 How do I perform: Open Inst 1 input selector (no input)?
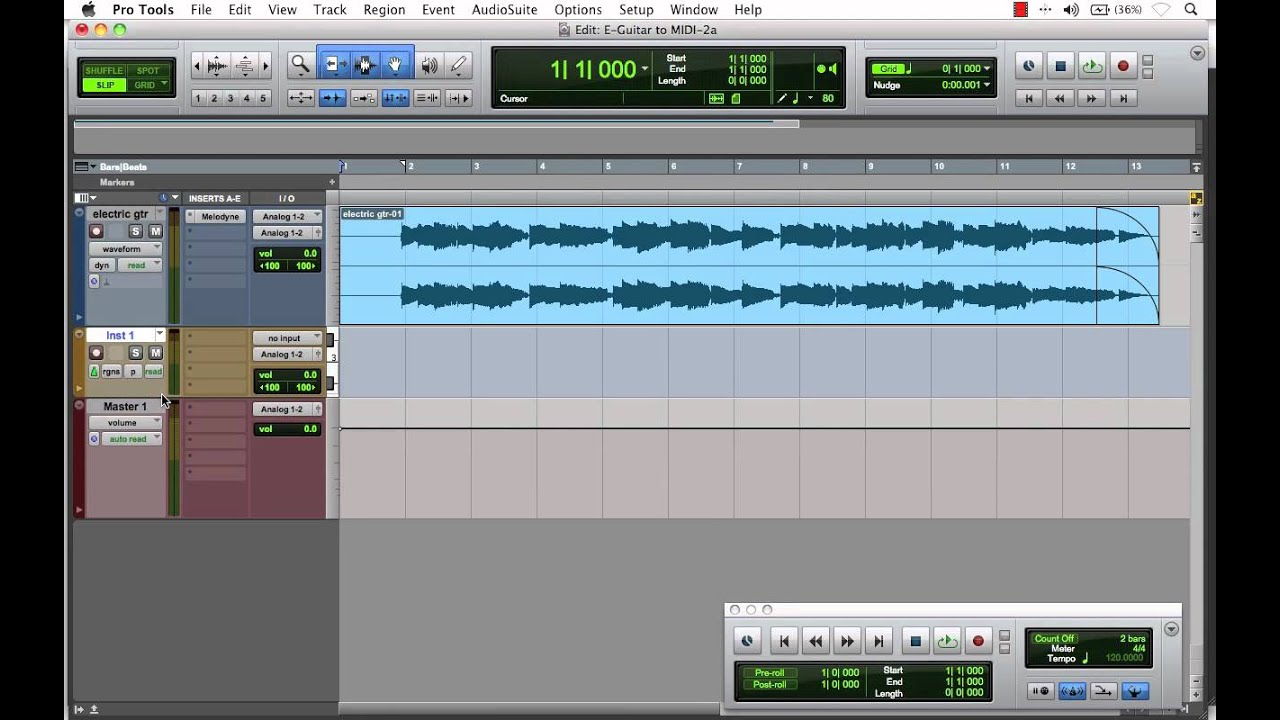pos(288,338)
